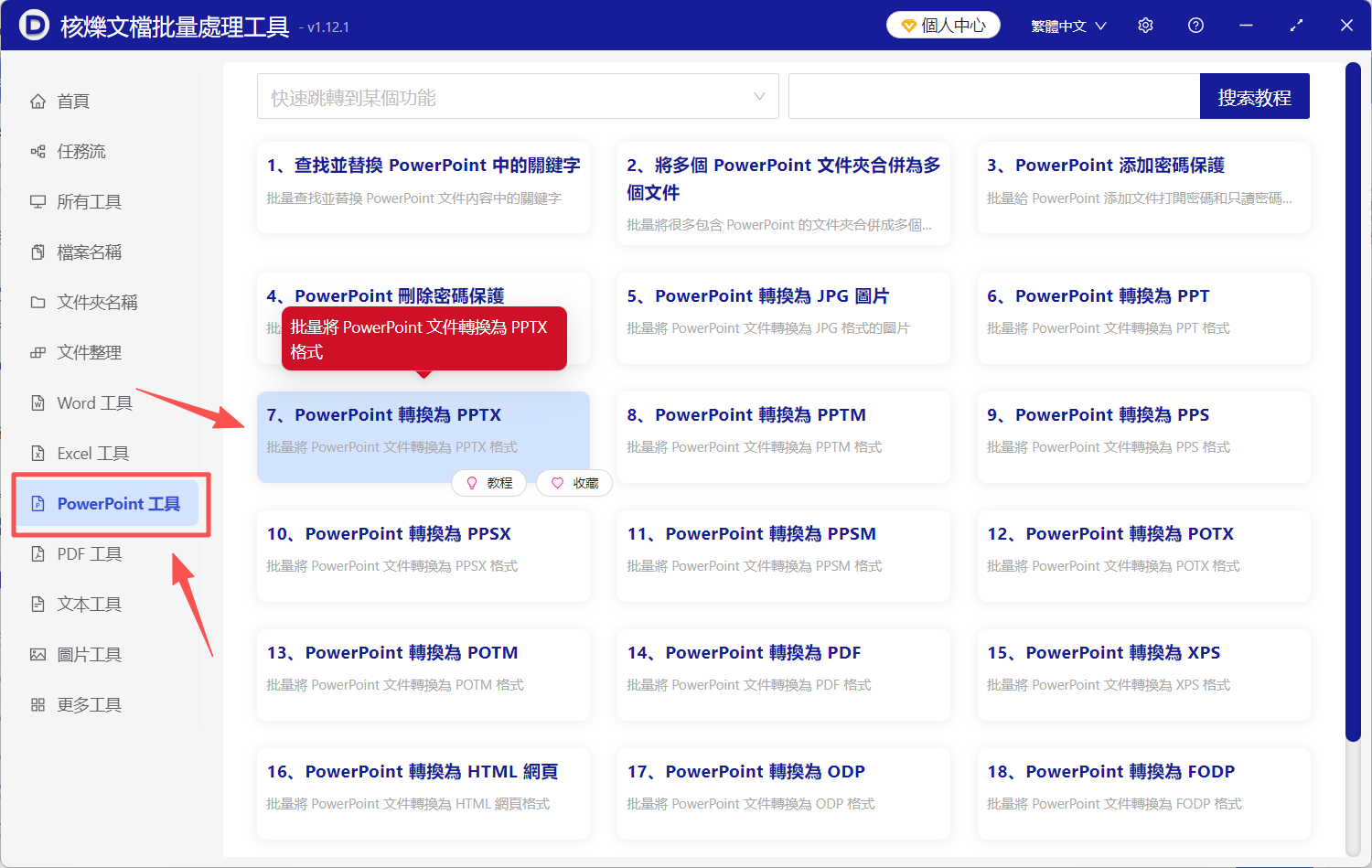This screenshot has height=868, width=1372.
Task: Open the settings gear in the title bar
Action: tap(1145, 25)
